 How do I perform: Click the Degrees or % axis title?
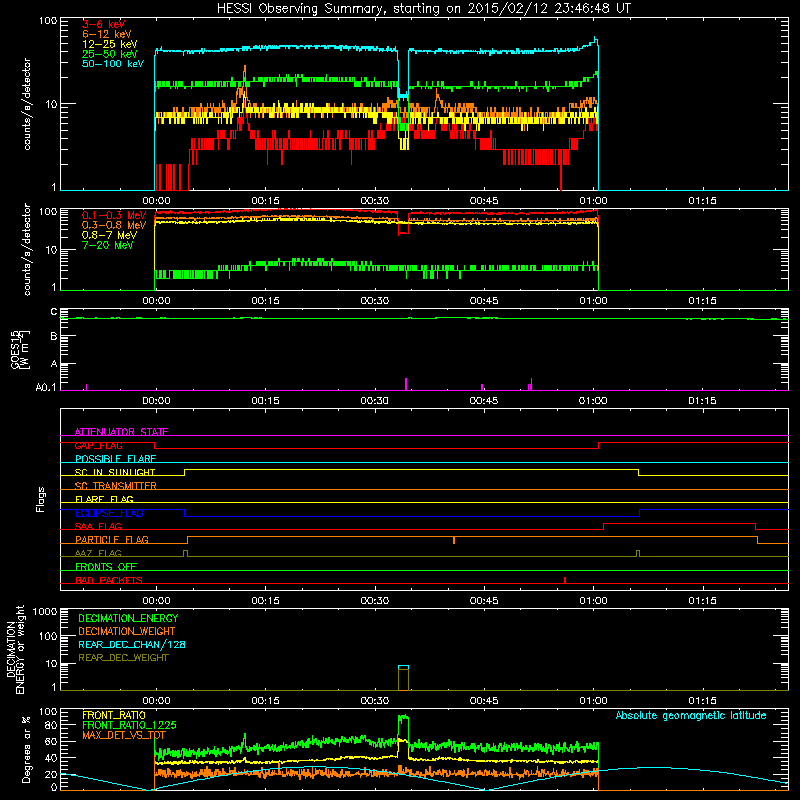(26, 749)
